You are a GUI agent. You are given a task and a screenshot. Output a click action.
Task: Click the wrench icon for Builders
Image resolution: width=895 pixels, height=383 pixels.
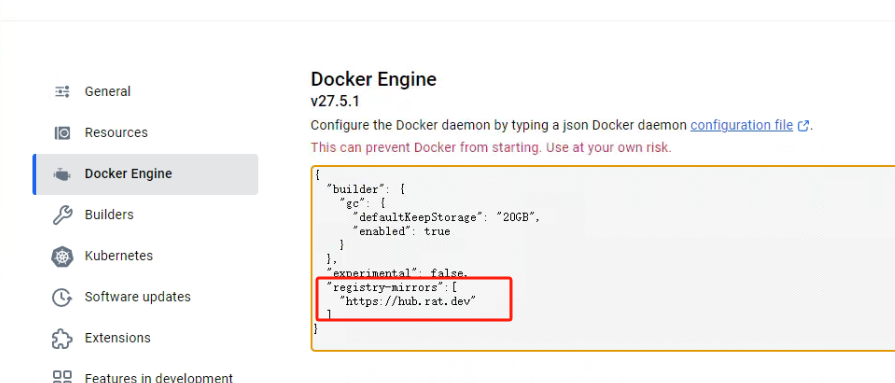pos(62,215)
